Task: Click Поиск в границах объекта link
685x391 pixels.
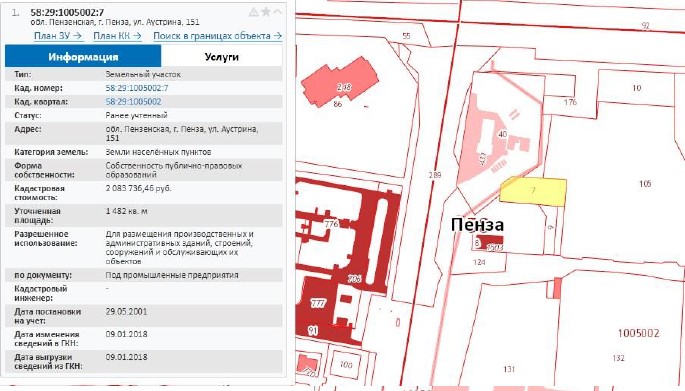Action: (217, 36)
